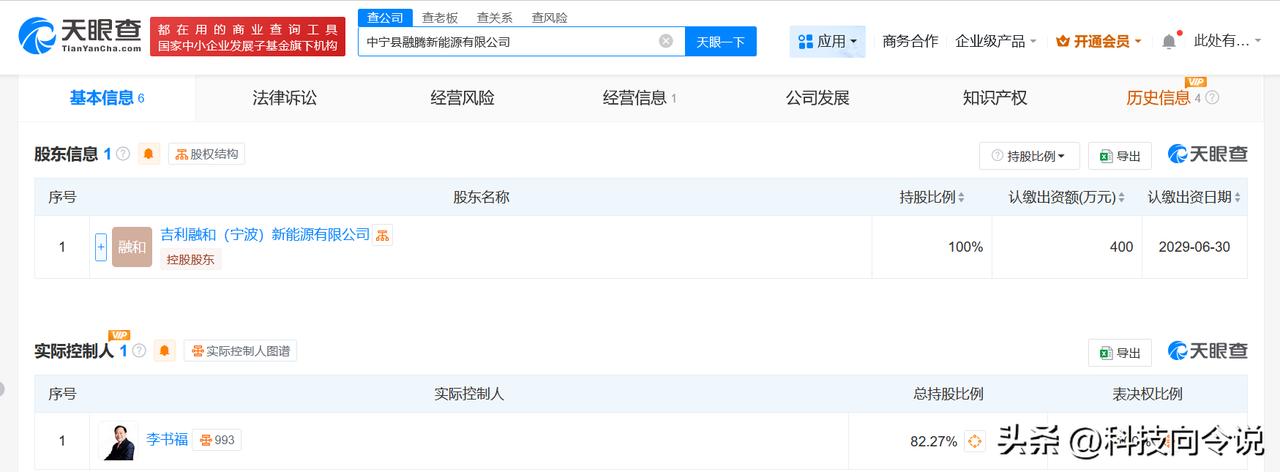Click the help icon beside 历史信息 tab
The width and height of the screenshot is (1280, 472).
point(1212,98)
